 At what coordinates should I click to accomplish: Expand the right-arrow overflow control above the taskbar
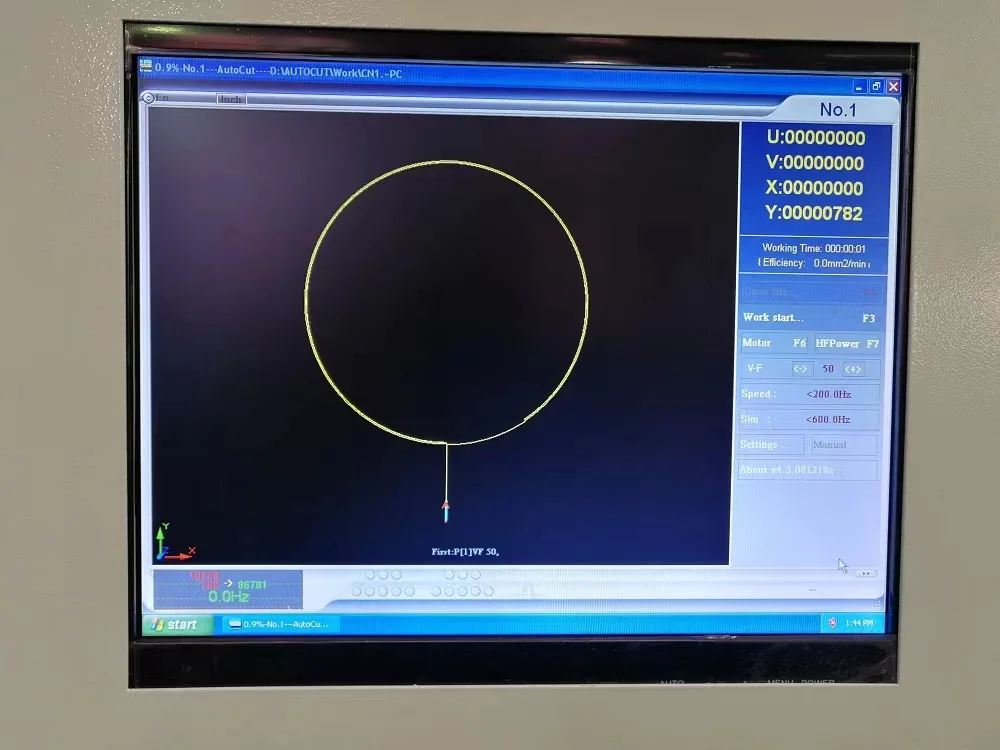[866, 573]
